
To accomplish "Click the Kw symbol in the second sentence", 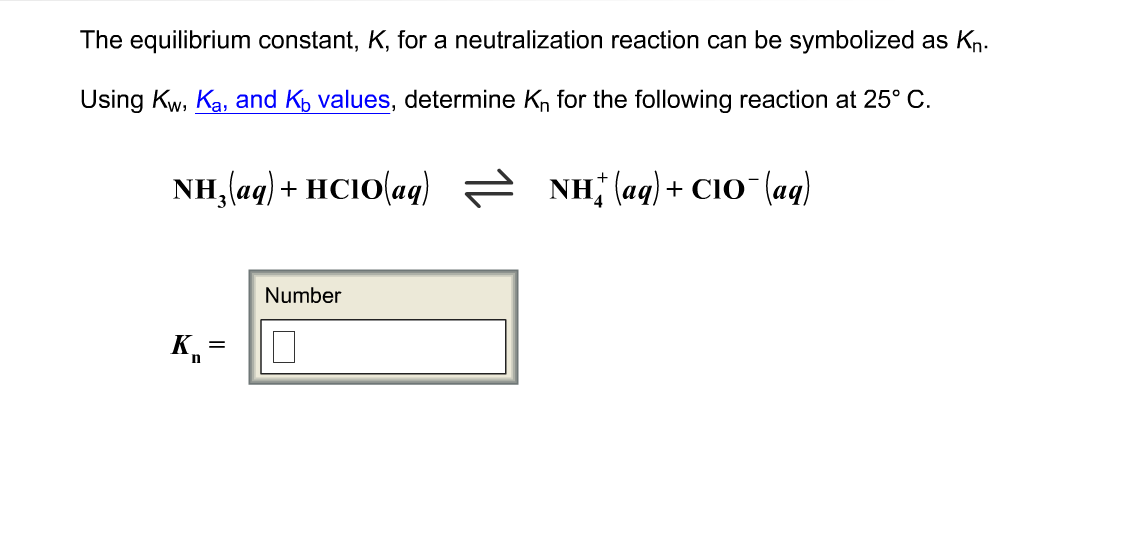I will (170, 100).
